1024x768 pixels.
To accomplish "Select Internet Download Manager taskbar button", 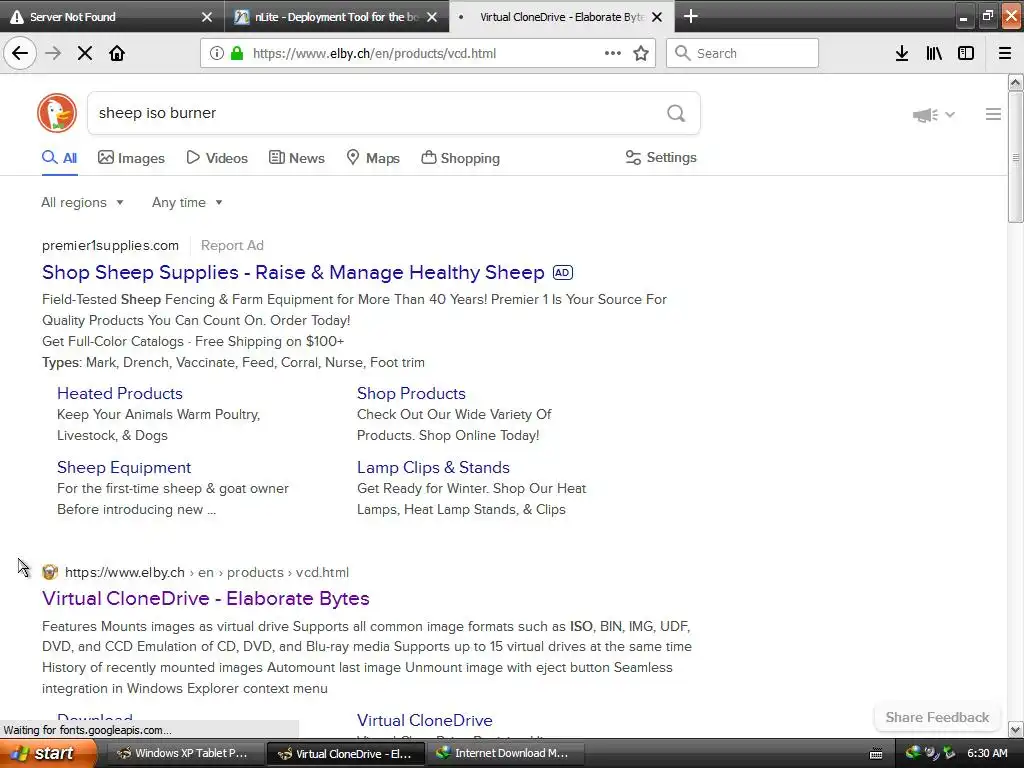I will pos(504,754).
